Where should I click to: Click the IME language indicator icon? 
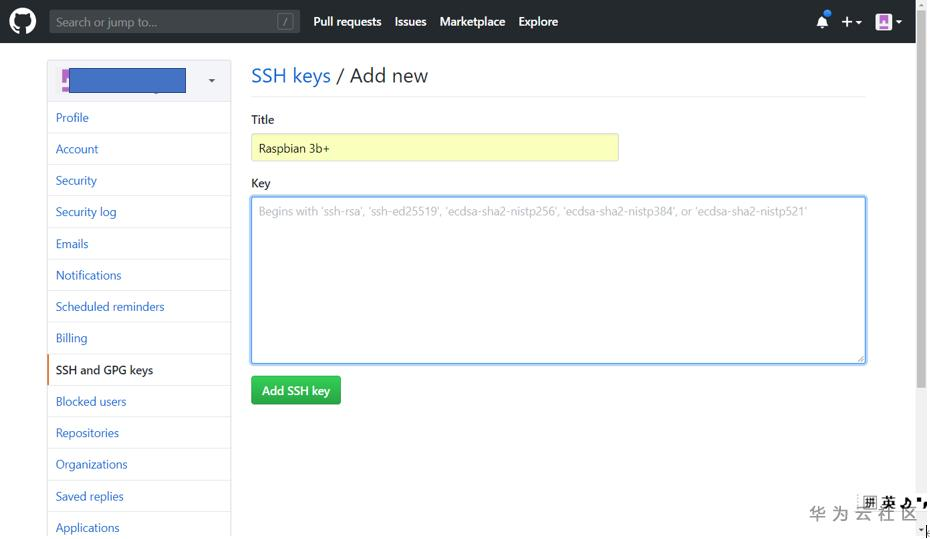pos(888,503)
